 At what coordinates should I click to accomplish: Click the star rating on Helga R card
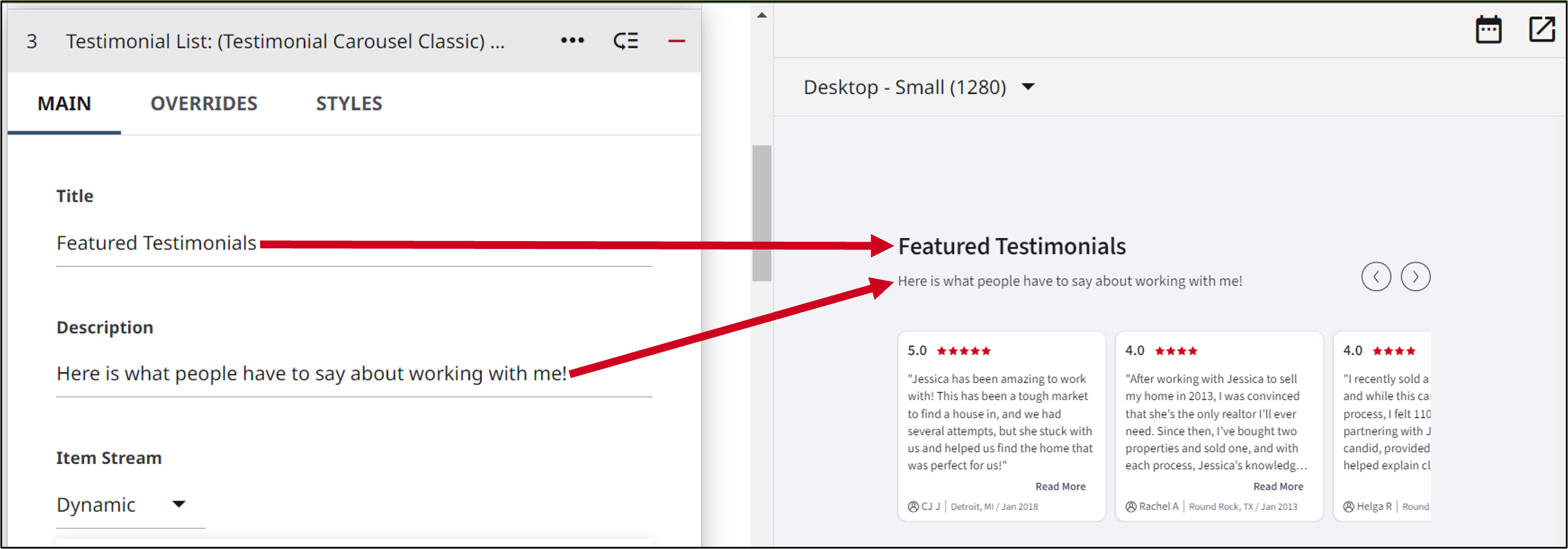(1394, 351)
